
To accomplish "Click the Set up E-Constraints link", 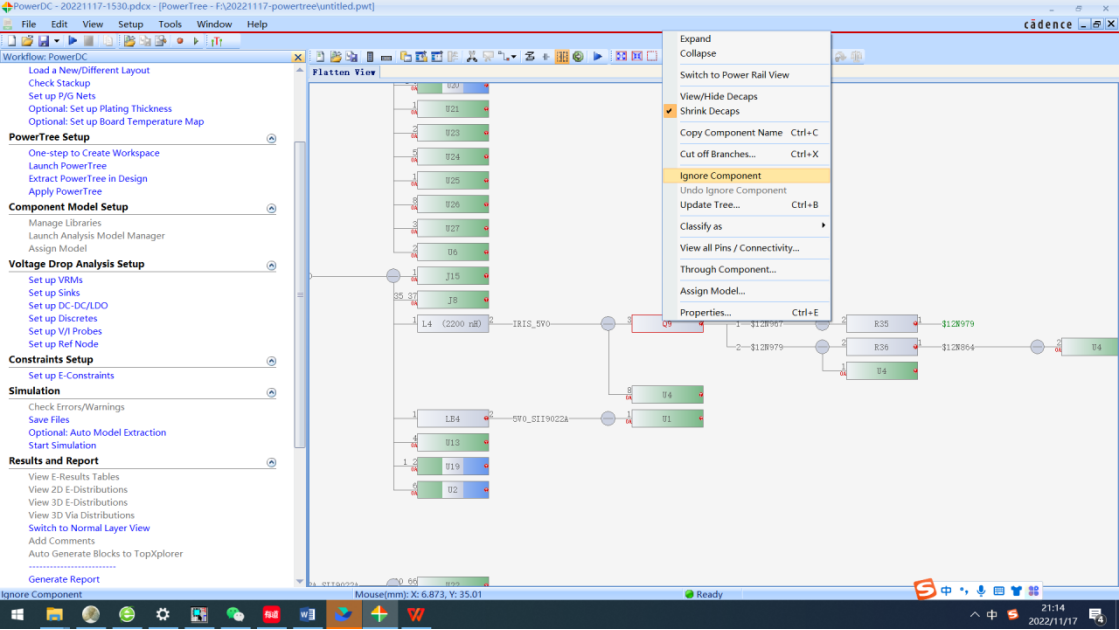I will coord(71,375).
